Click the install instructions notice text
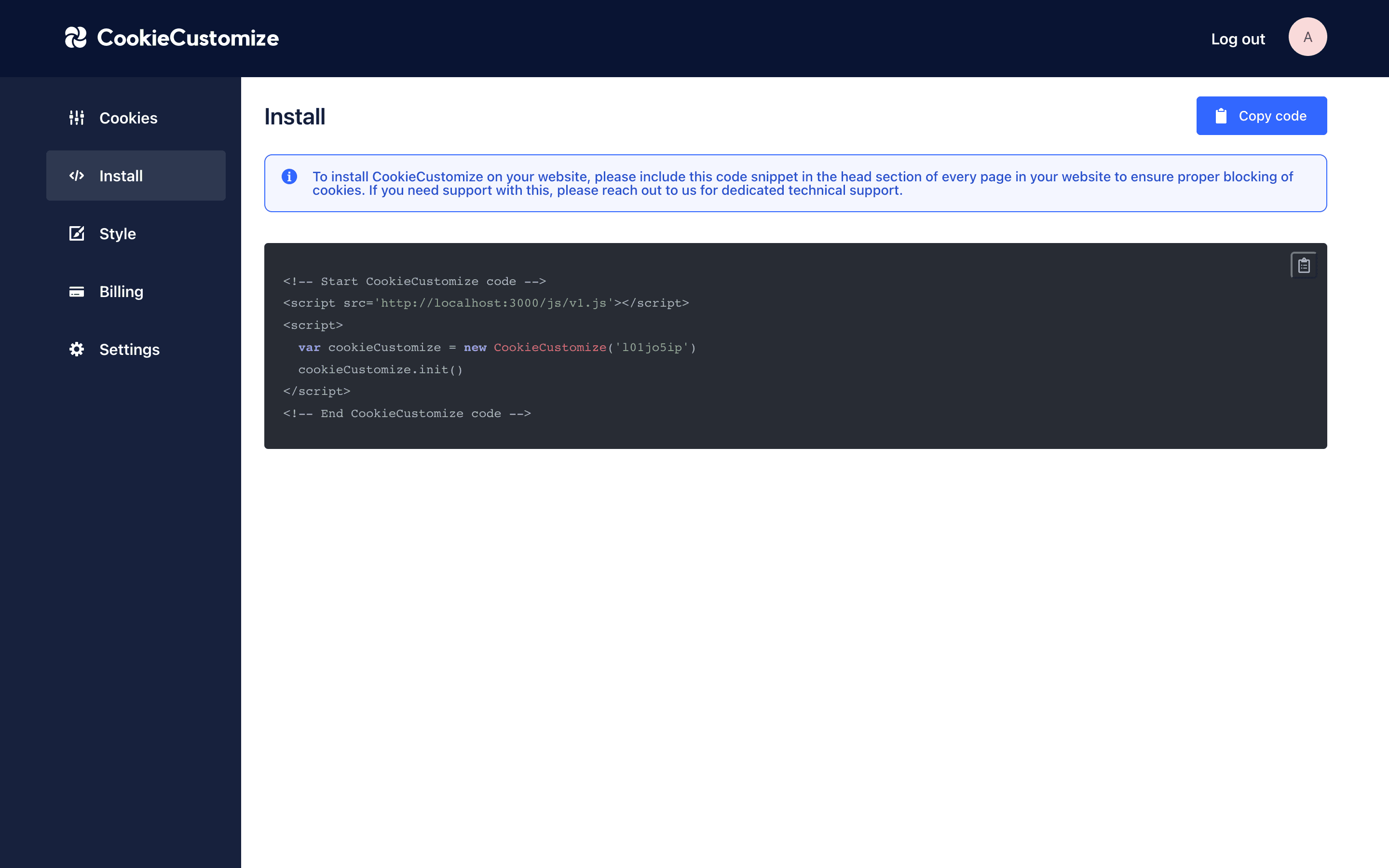1389x868 pixels. pyautogui.click(x=803, y=183)
